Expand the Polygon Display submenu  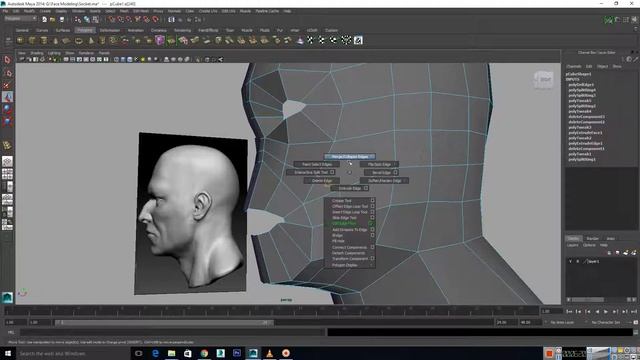(x=350, y=265)
